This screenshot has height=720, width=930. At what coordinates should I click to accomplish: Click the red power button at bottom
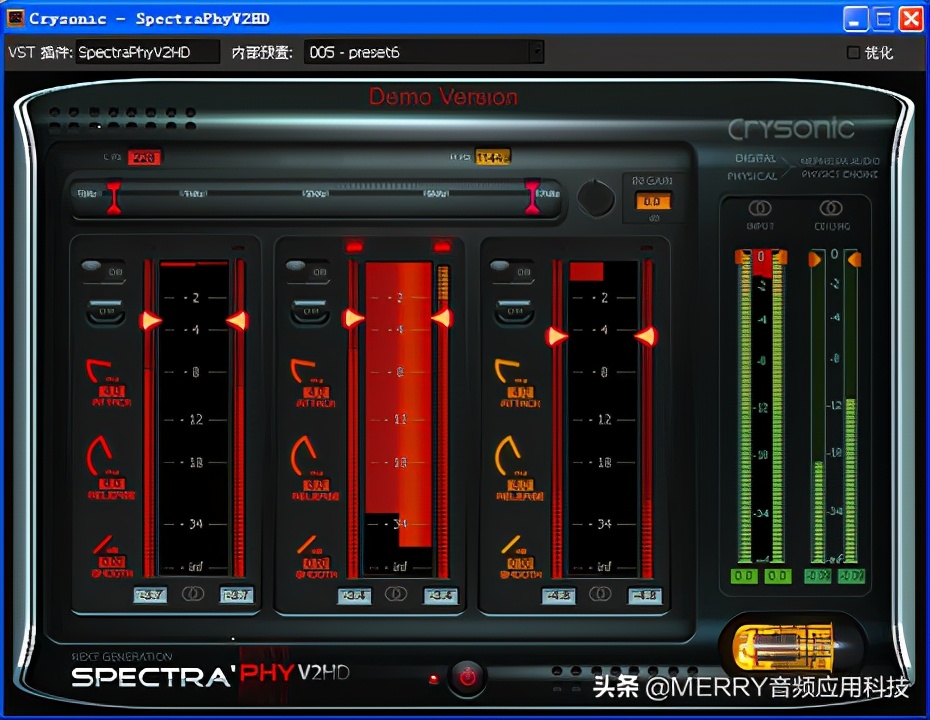coord(466,677)
